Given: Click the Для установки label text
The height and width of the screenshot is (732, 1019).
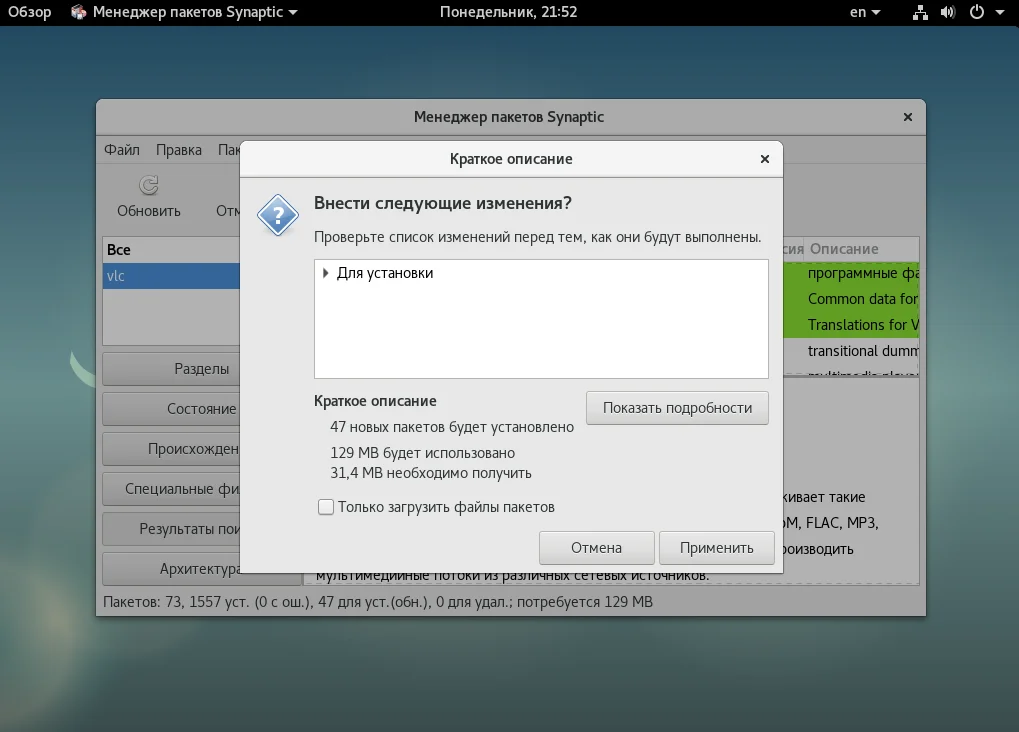Looking at the screenshot, I should [x=385, y=274].
